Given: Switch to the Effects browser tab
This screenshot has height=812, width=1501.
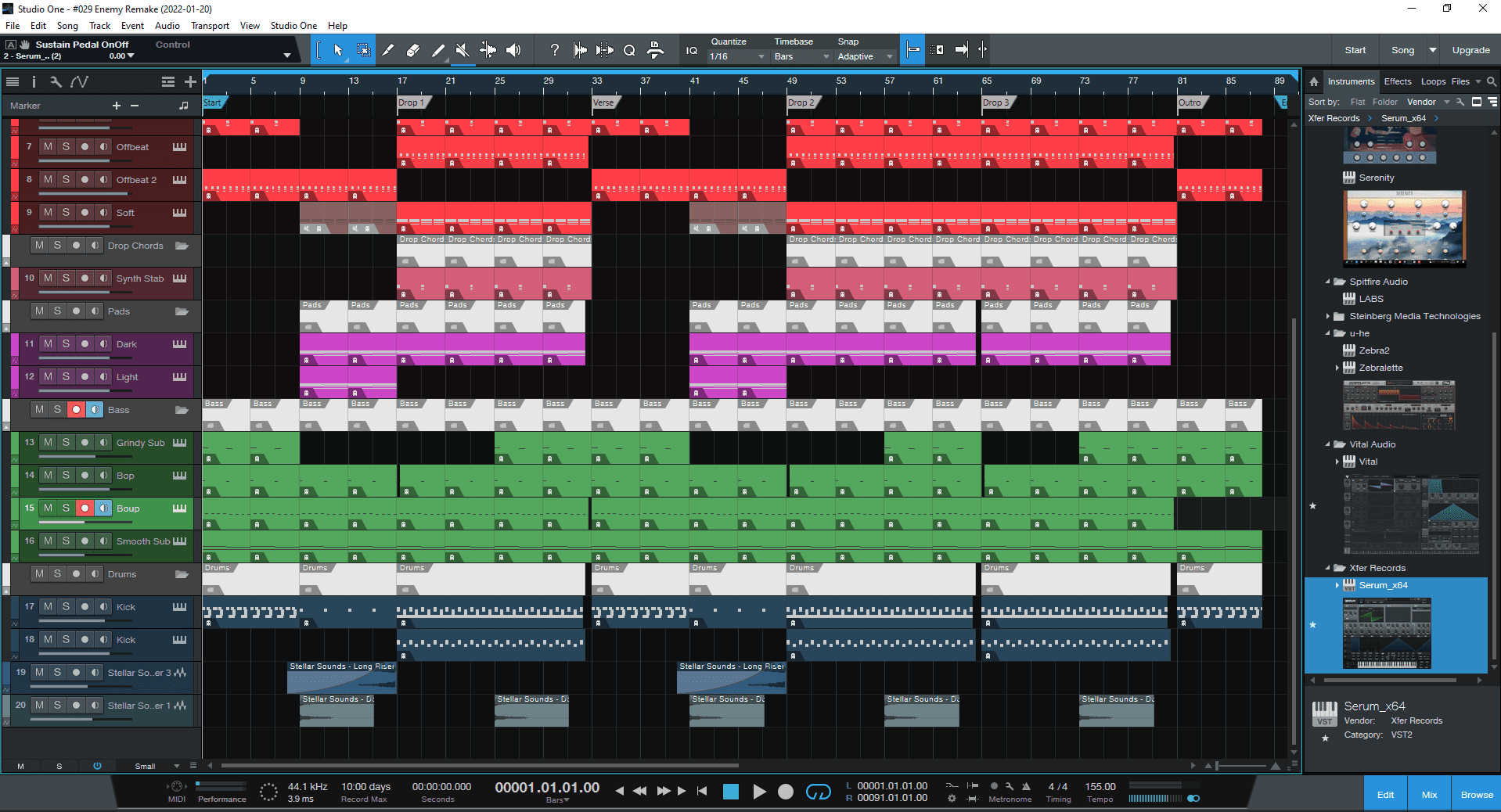Looking at the screenshot, I should [1398, 81].
